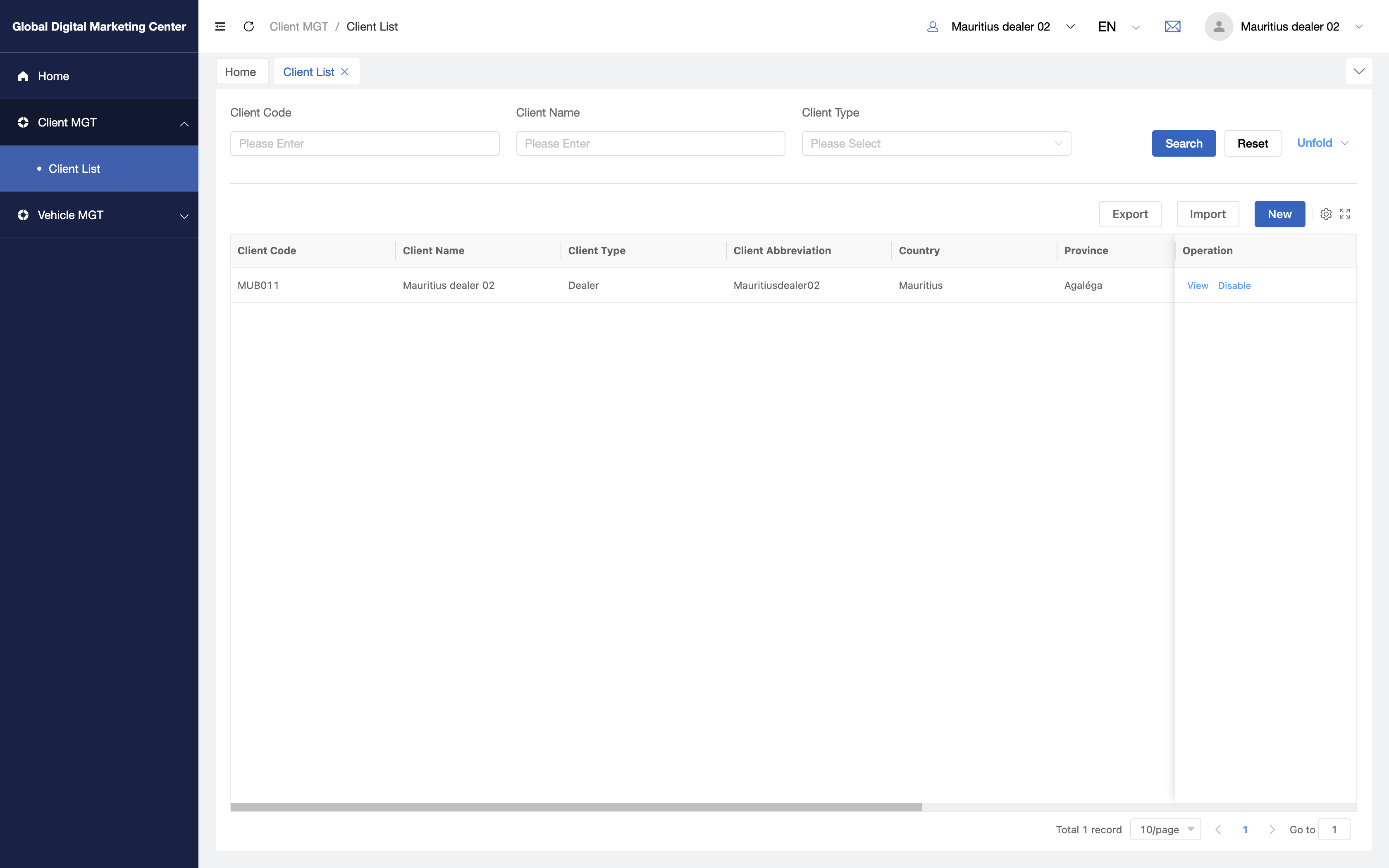Click the table horizontal scrollbar

(x=576, y=807)
